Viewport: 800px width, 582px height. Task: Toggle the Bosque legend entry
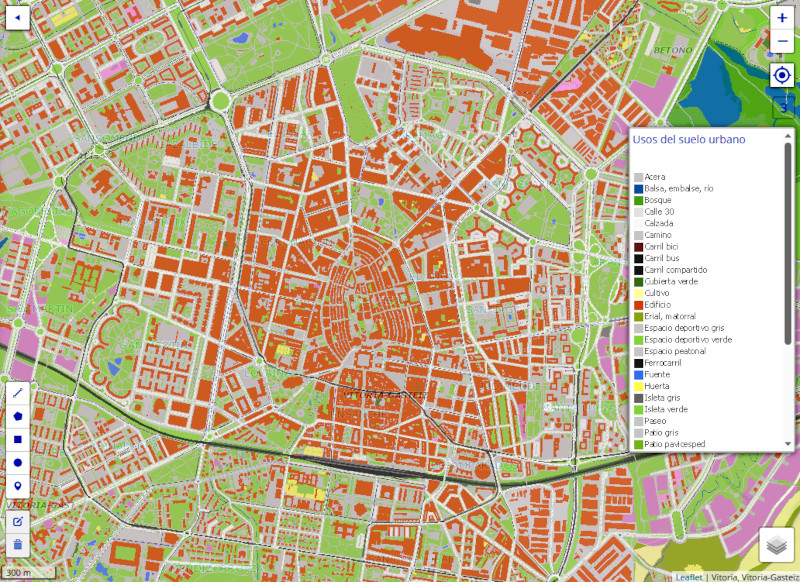coord(660,200)
